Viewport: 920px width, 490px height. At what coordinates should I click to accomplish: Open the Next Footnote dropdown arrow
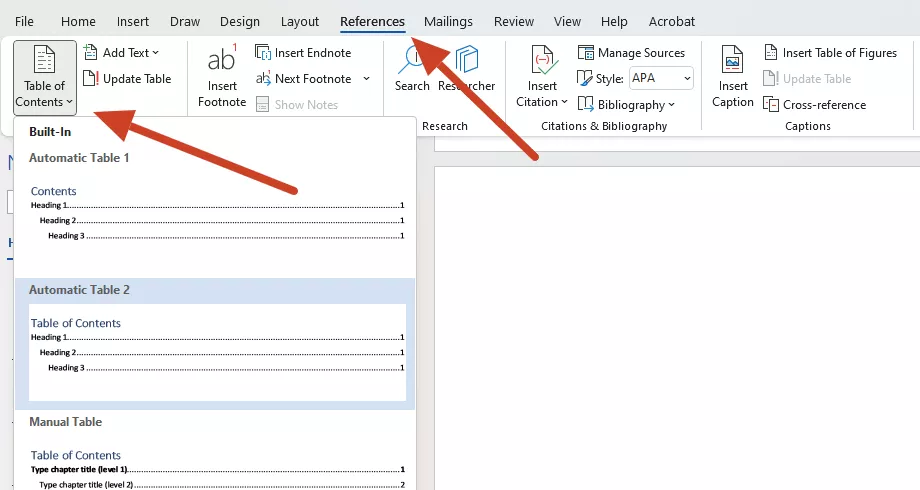(366, 79)
